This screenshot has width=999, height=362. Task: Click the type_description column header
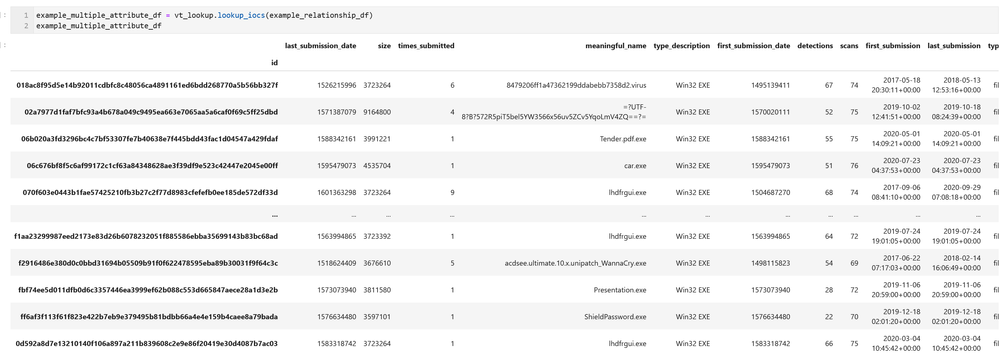[682, 46]
